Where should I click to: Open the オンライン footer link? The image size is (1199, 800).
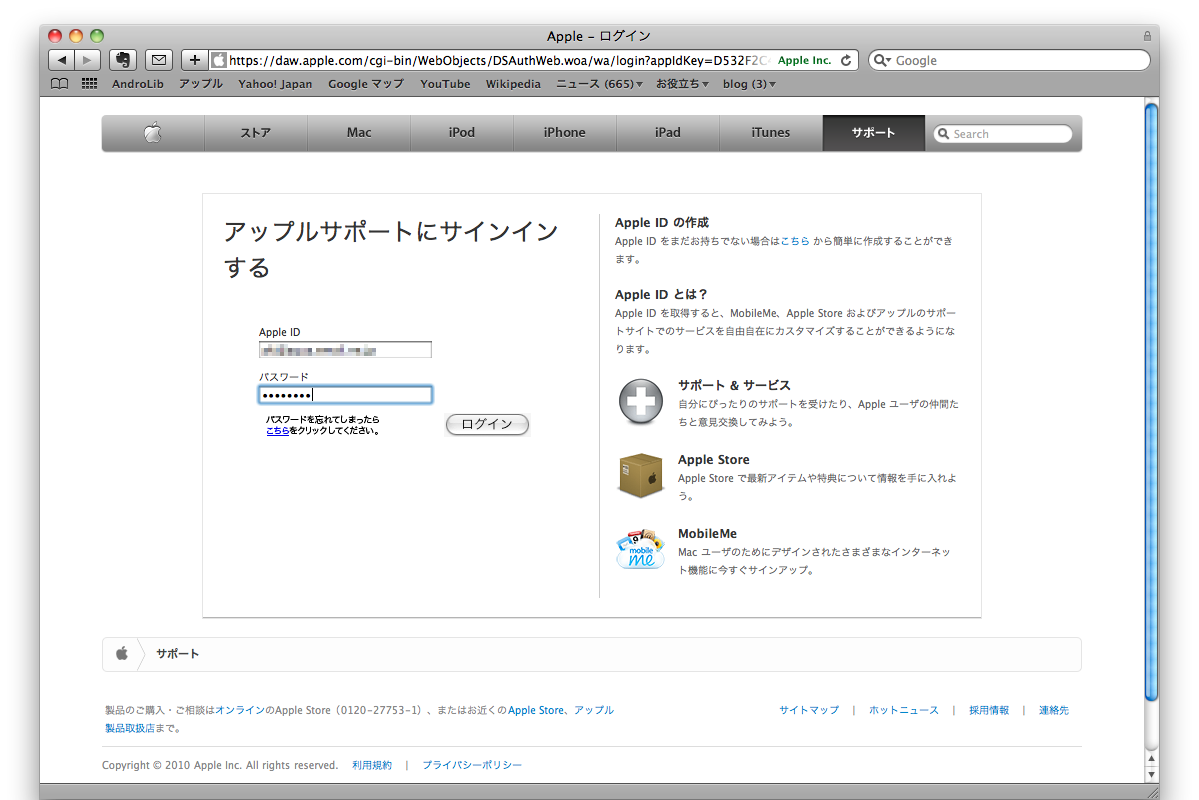tap(239, 710)
